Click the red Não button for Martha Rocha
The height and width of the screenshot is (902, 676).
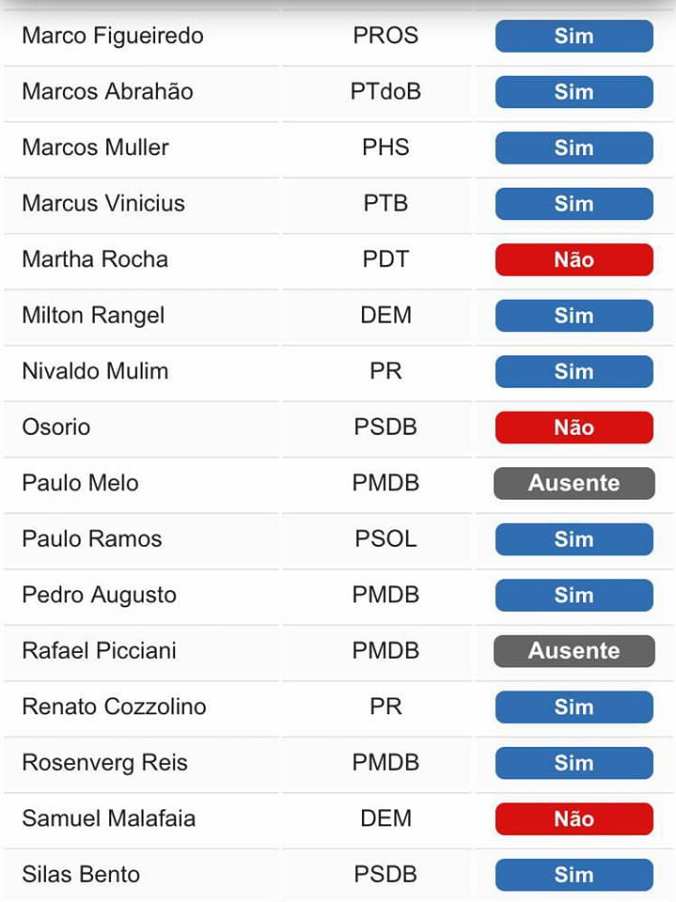point(573,260)
